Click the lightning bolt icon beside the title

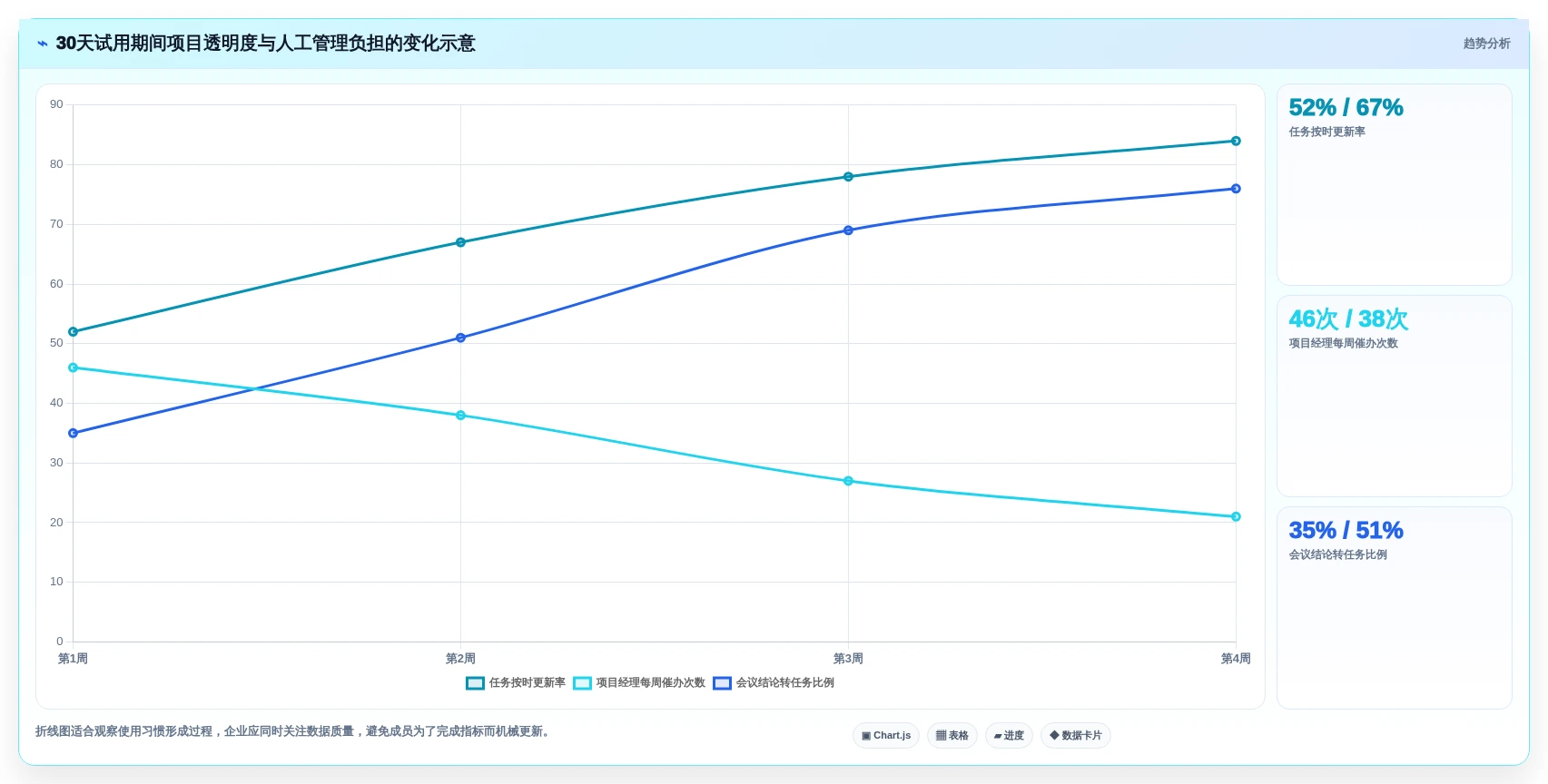coord(42,44)
